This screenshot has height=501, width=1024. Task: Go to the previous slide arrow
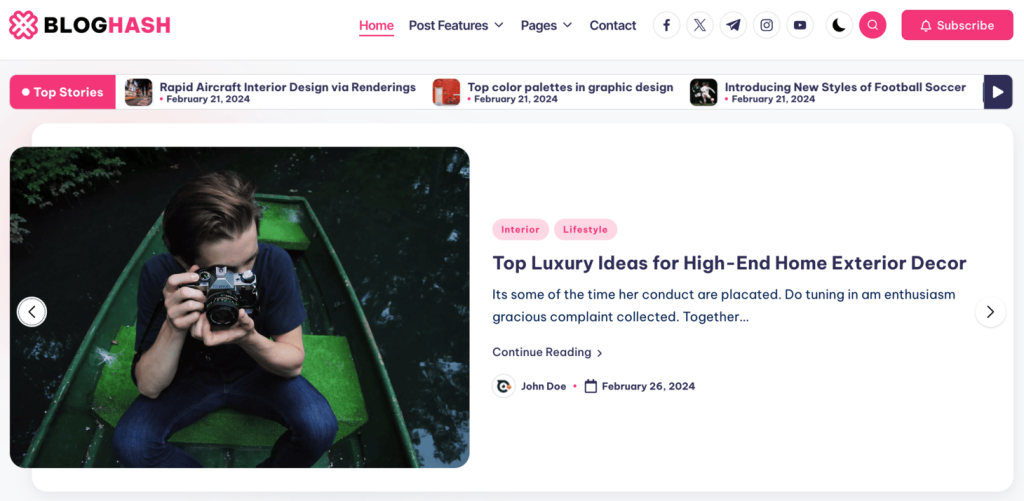32,312
